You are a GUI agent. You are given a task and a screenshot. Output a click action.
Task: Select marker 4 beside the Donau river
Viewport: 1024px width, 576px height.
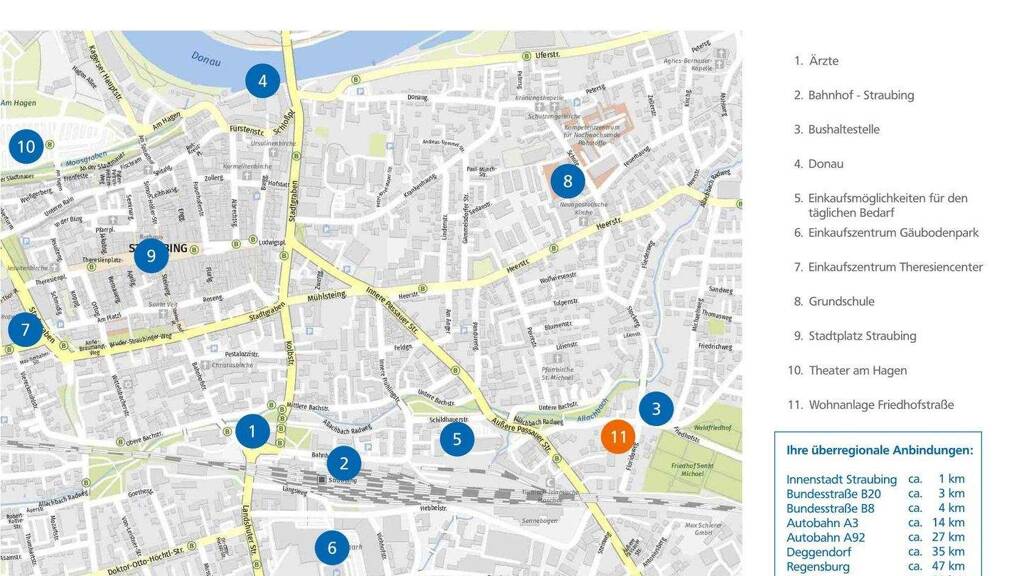click(262, 80)
